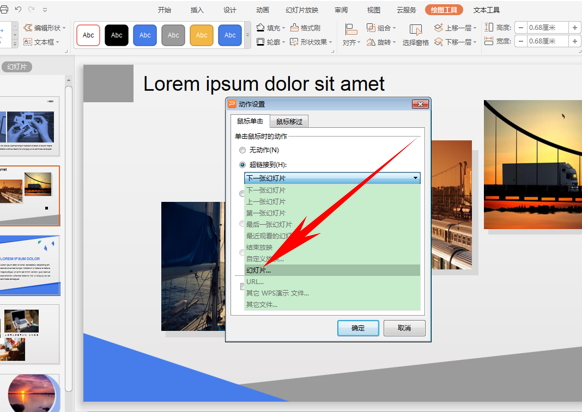Click the Align (对齐) icon
Viewport: 582px width, 412px height.
coord(351,29)
